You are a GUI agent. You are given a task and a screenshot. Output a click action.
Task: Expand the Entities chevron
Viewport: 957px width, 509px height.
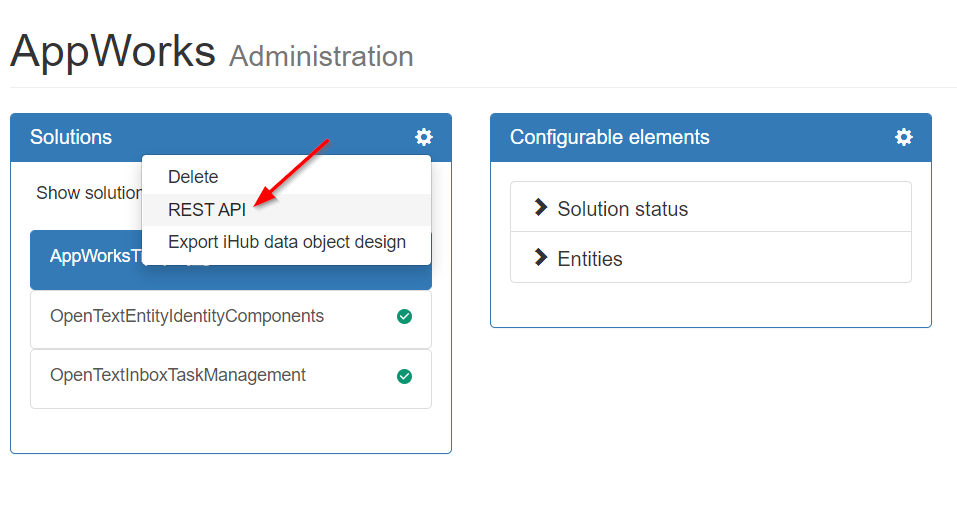tap(540, 258)
